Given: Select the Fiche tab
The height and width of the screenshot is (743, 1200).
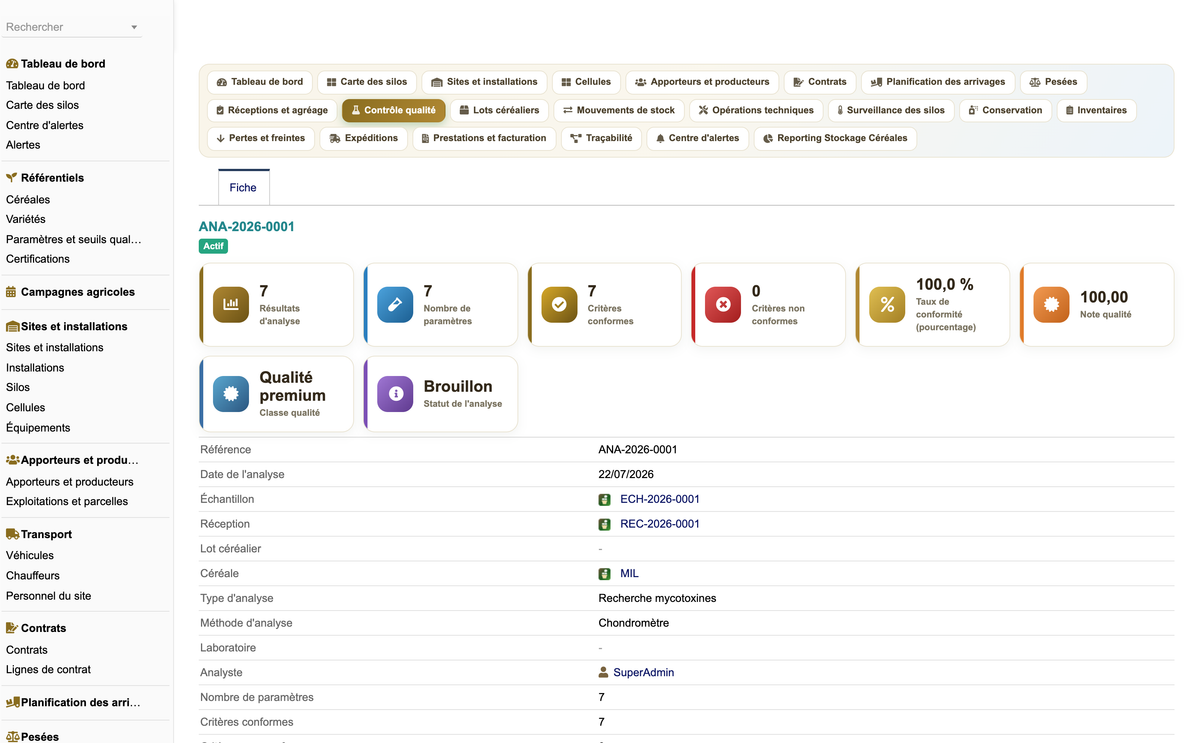Looking at the screenshot, I should pos(243,187).
